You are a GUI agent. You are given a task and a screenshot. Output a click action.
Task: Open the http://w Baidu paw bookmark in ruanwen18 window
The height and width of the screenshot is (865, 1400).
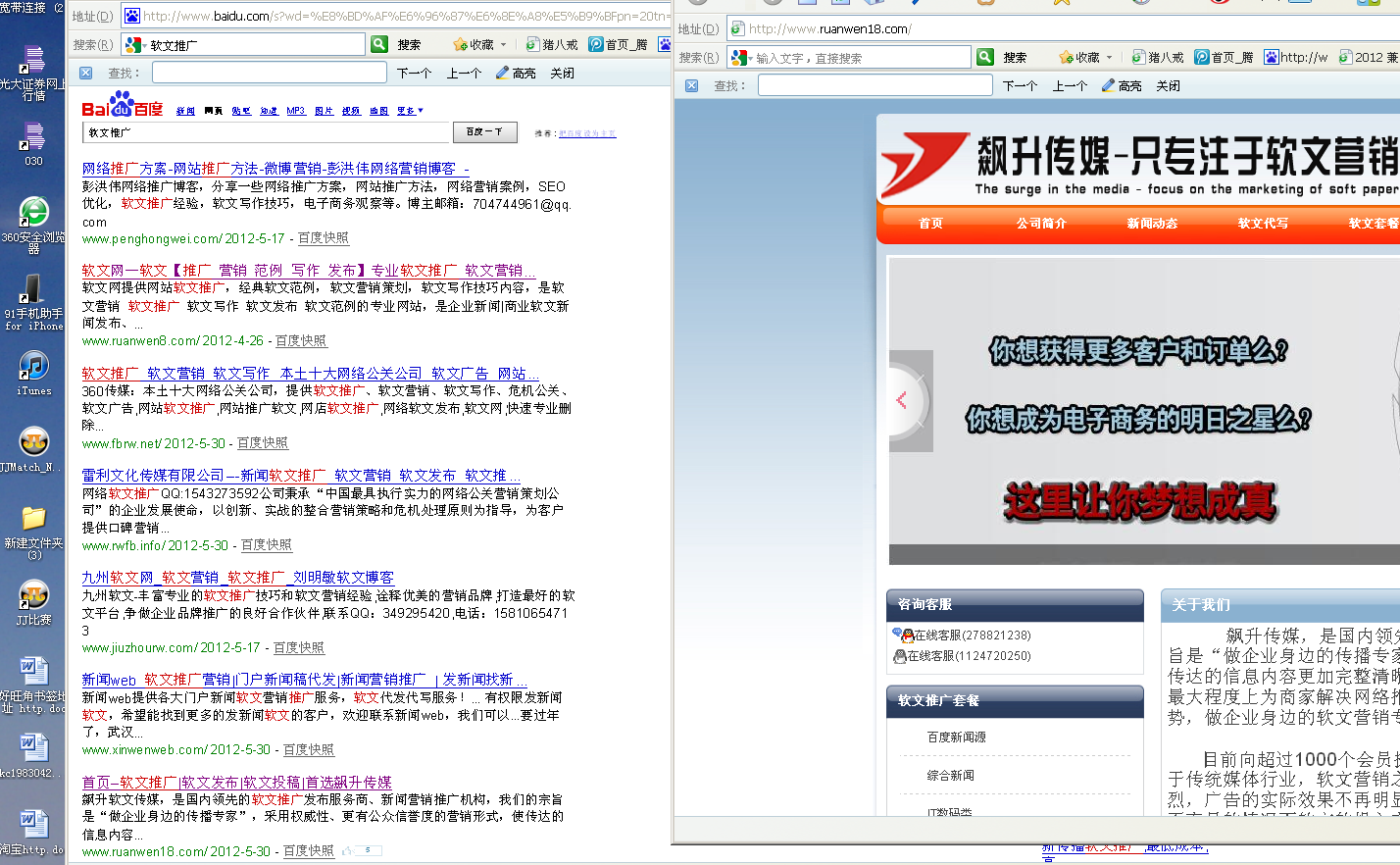point(1296,57)
